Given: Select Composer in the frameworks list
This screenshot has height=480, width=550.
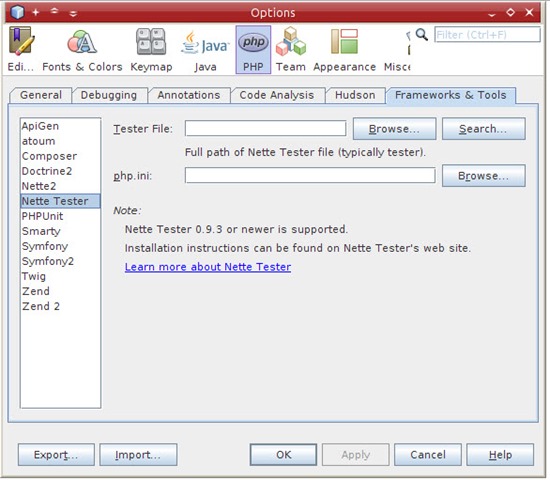Looking at the screenshot, I should tap(60, 156).
